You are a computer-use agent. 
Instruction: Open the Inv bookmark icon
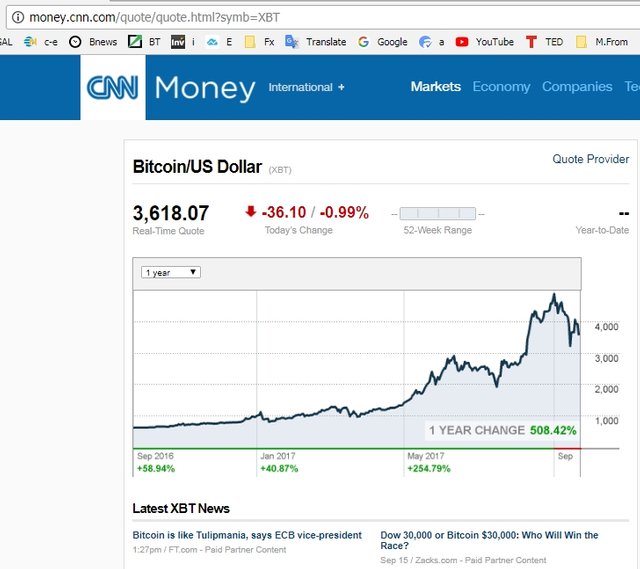tap(178, 42)
